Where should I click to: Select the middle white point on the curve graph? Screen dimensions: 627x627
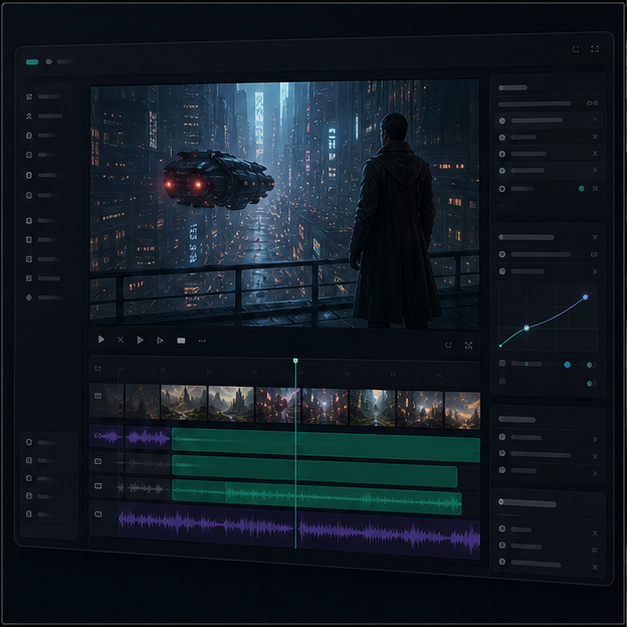point(527,328)
